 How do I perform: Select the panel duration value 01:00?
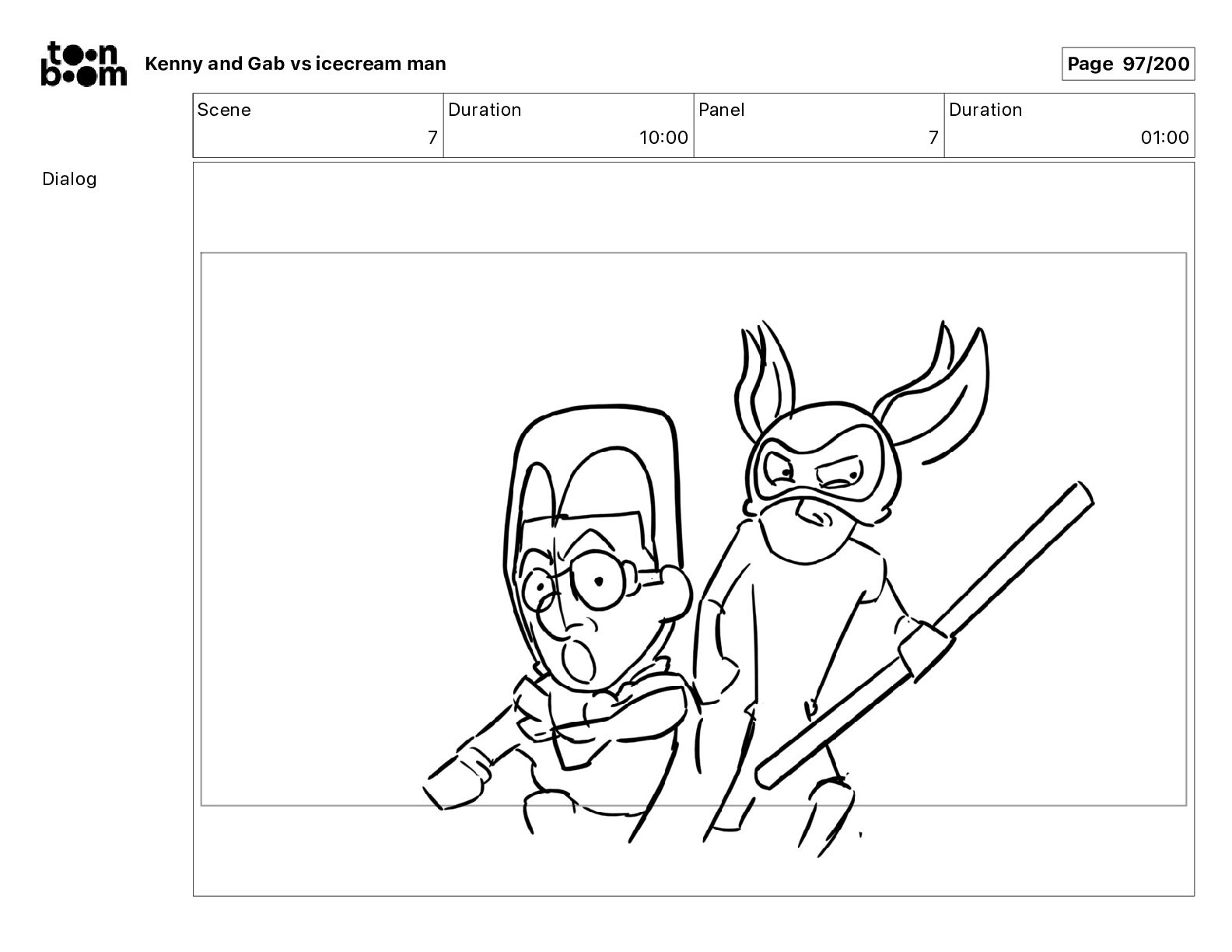[x=1164, y=138]
